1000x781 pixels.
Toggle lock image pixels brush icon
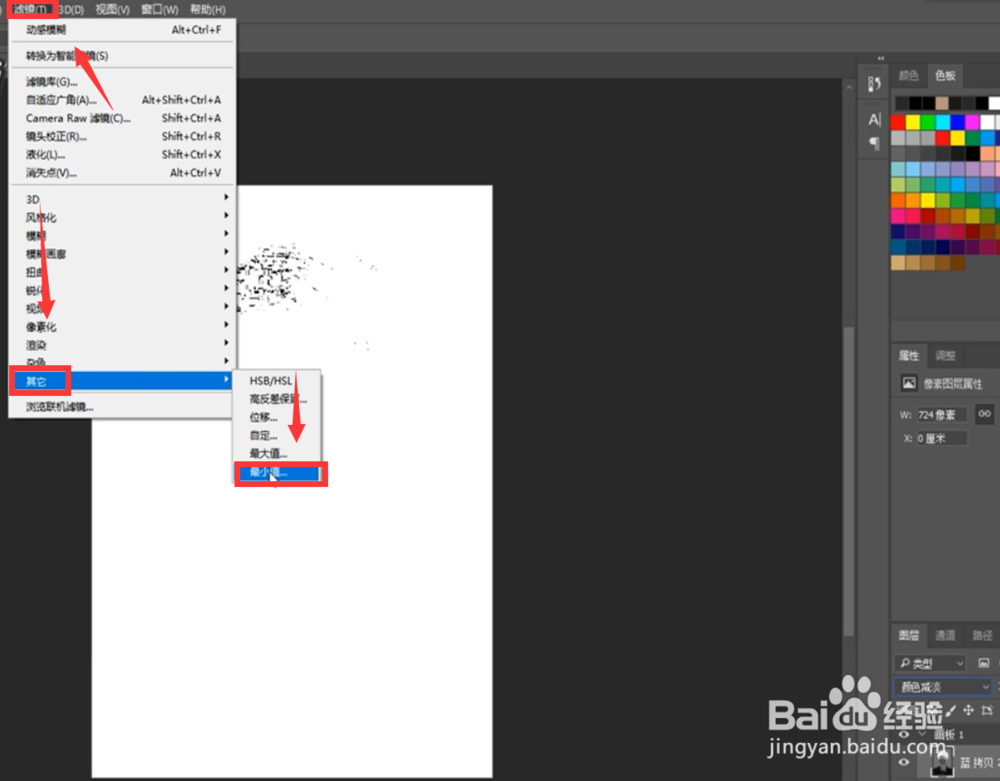(951, 710)
